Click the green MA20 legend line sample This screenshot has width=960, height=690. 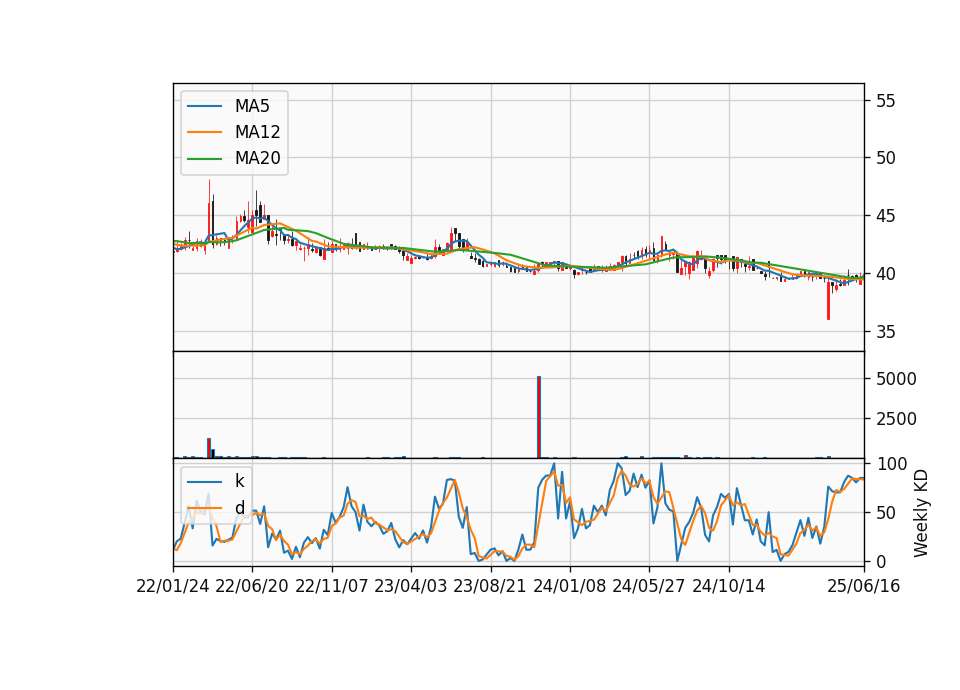[204, 159]
